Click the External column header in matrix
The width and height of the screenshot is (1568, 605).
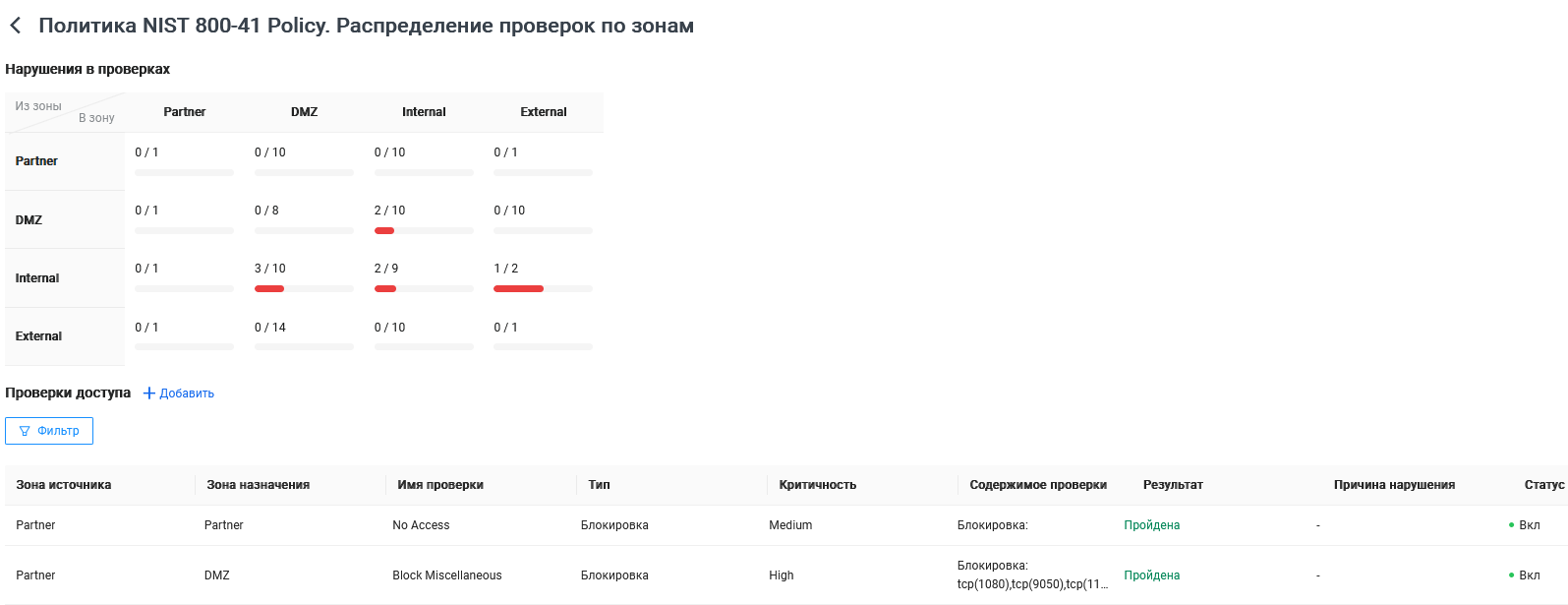click(544, 112)
